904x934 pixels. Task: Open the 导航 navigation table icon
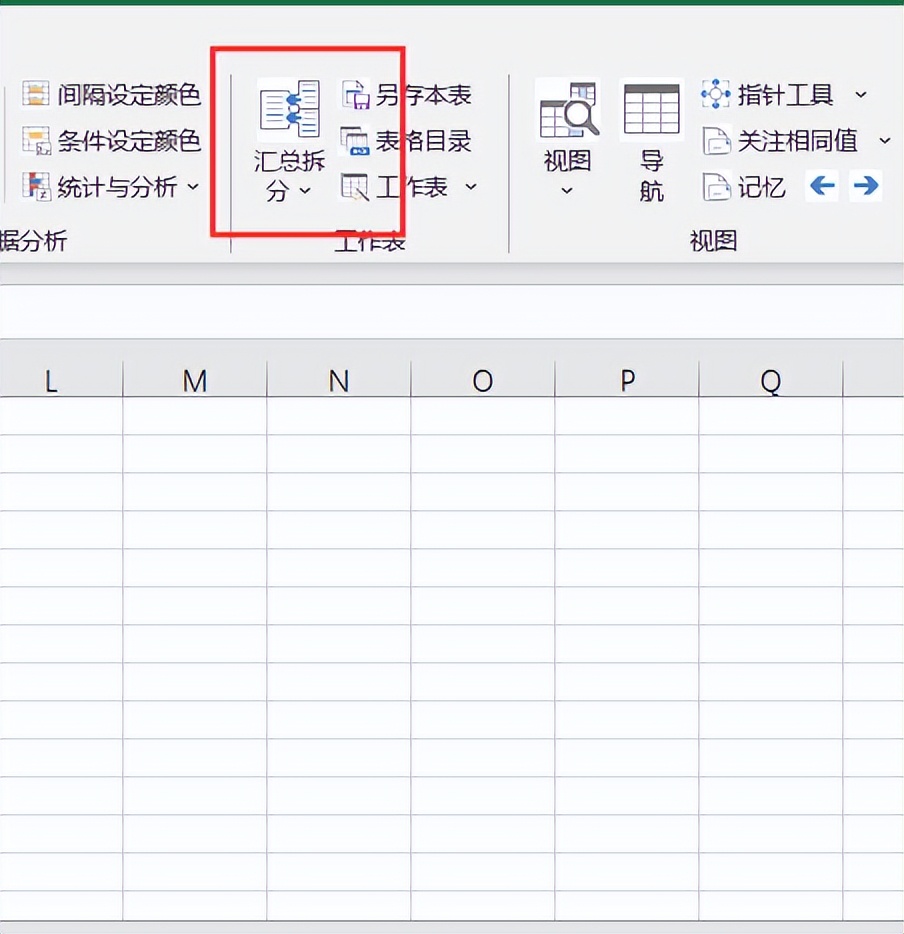651,110
